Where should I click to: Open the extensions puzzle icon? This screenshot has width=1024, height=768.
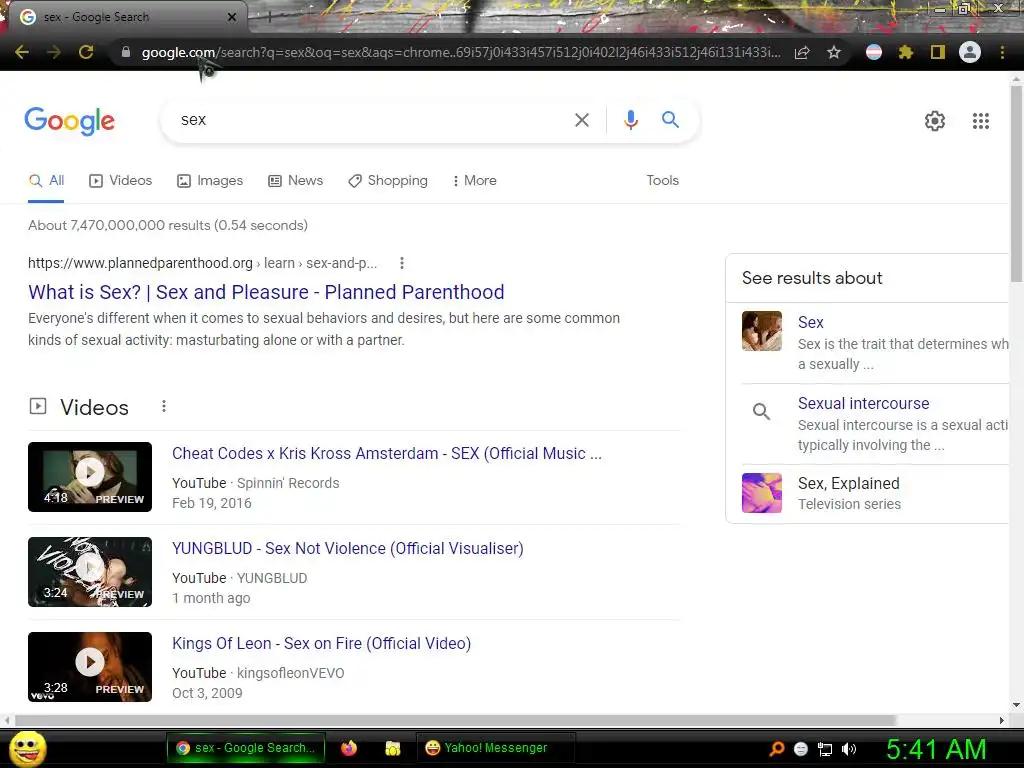click(x=905, y=52)
